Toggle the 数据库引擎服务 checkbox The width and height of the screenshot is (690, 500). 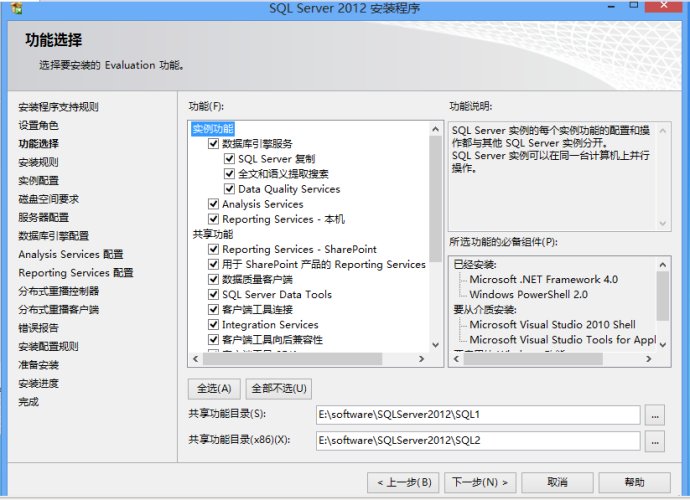click(x=213, y=144)
